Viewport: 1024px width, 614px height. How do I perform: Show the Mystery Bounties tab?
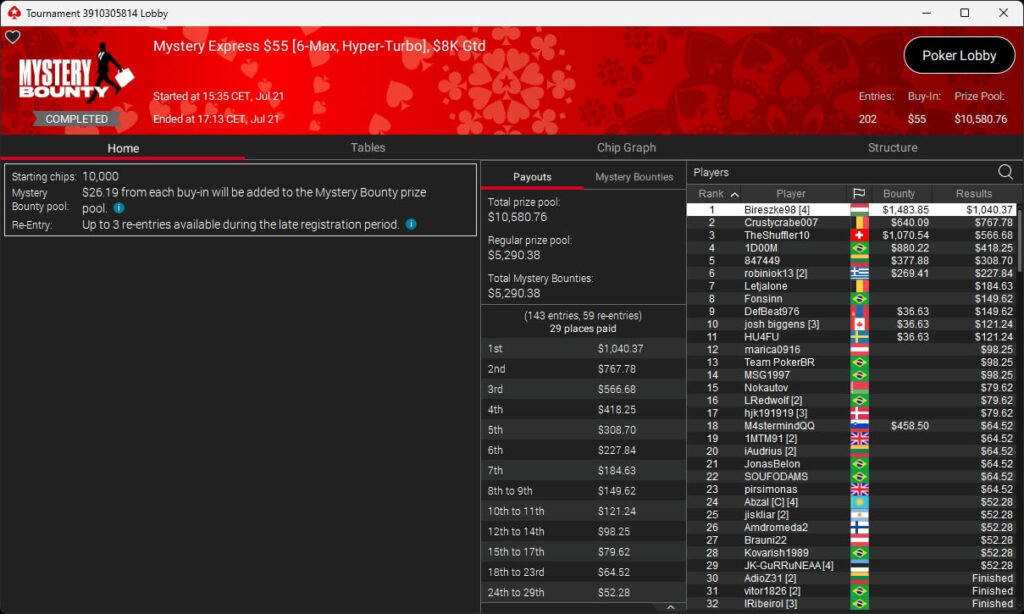pyautogui.click(x=634, y=177)
